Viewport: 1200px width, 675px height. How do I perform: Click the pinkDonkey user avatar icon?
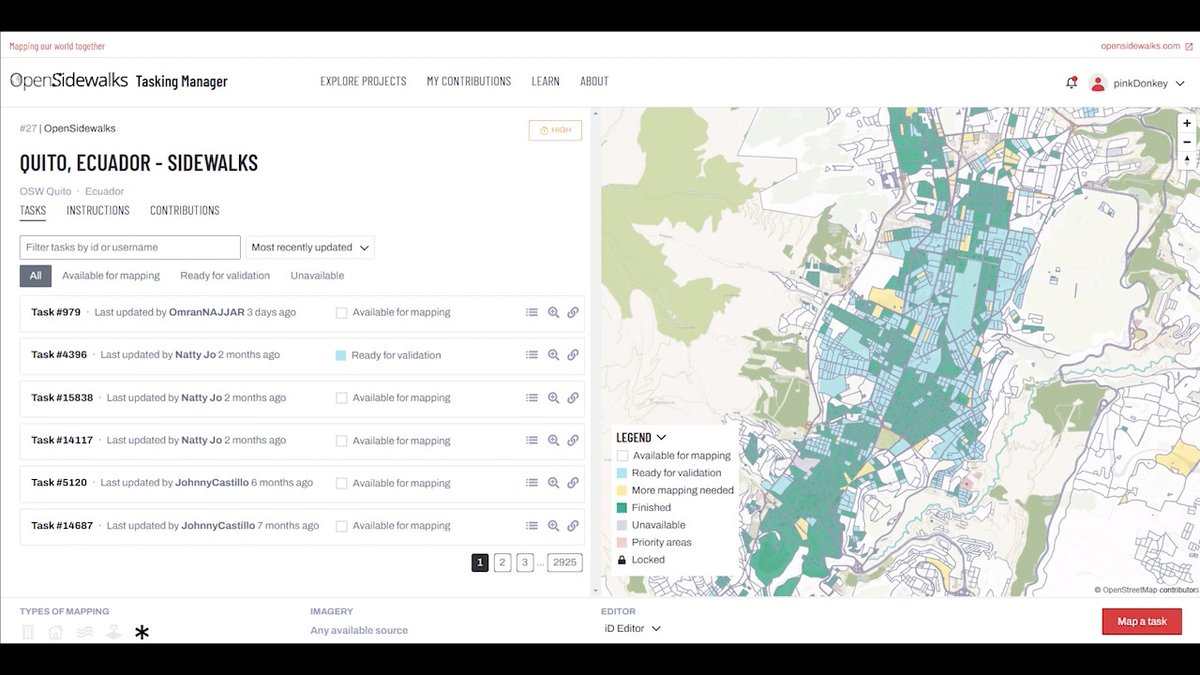click(x=1095, y=83)
